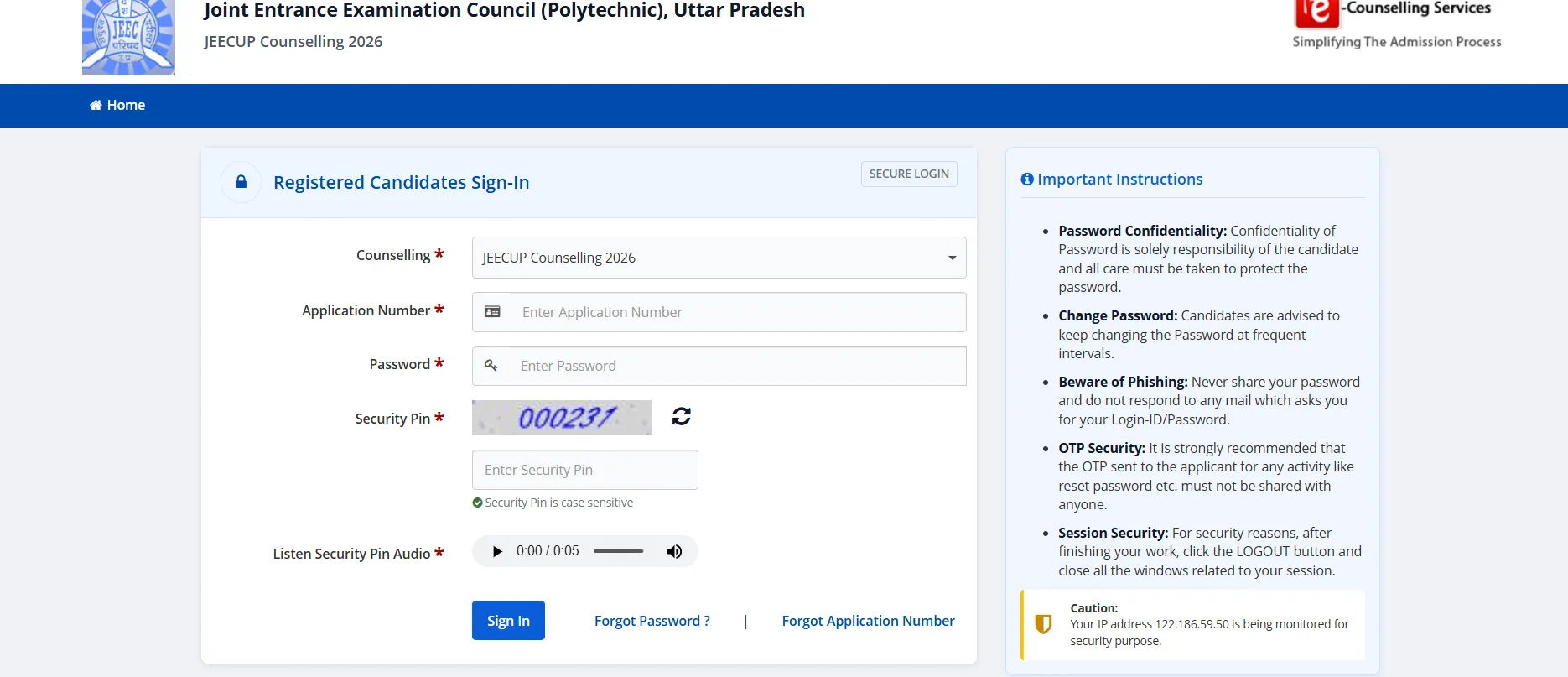Click the shield icon in Caution box
Viewport: 1568px width, 677px height.
click(x=1043, y=623)
